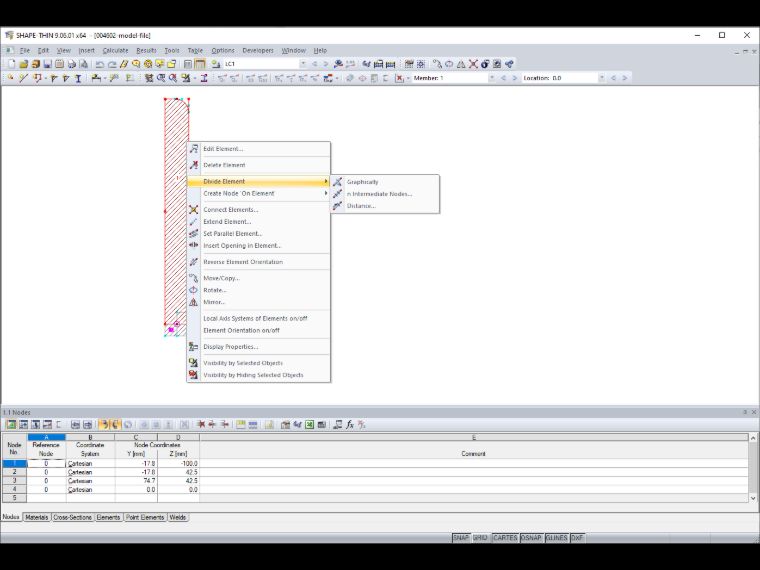This screenshot has height=570, width=760.
Task: Toggle CARTES in the status bar
Action: [505, 538]
